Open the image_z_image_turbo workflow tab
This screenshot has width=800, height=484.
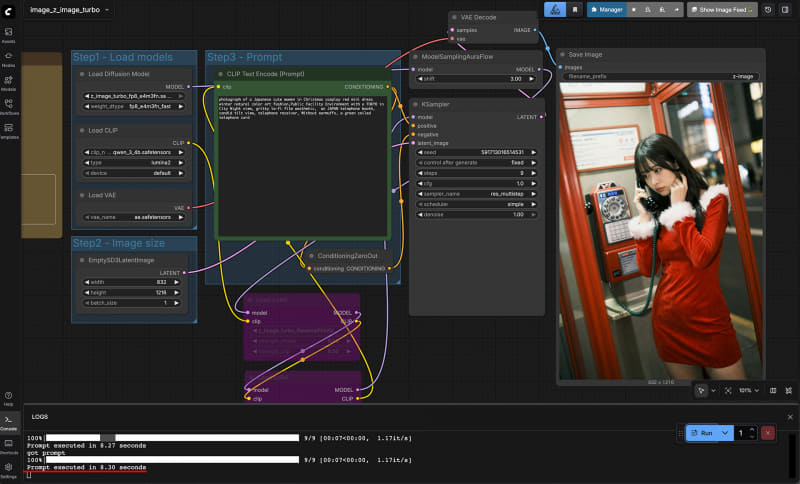tap(65, 10)
